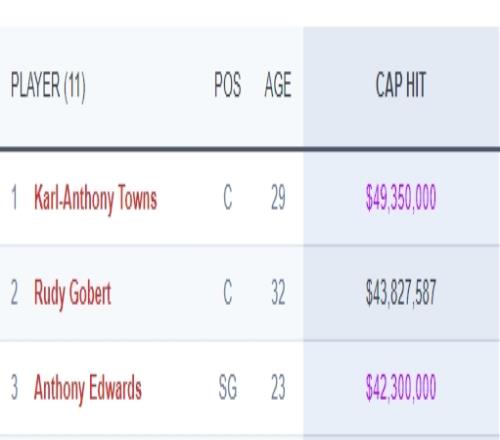
Task: Click rank number 1 in first row
Action: click(14, 198)
